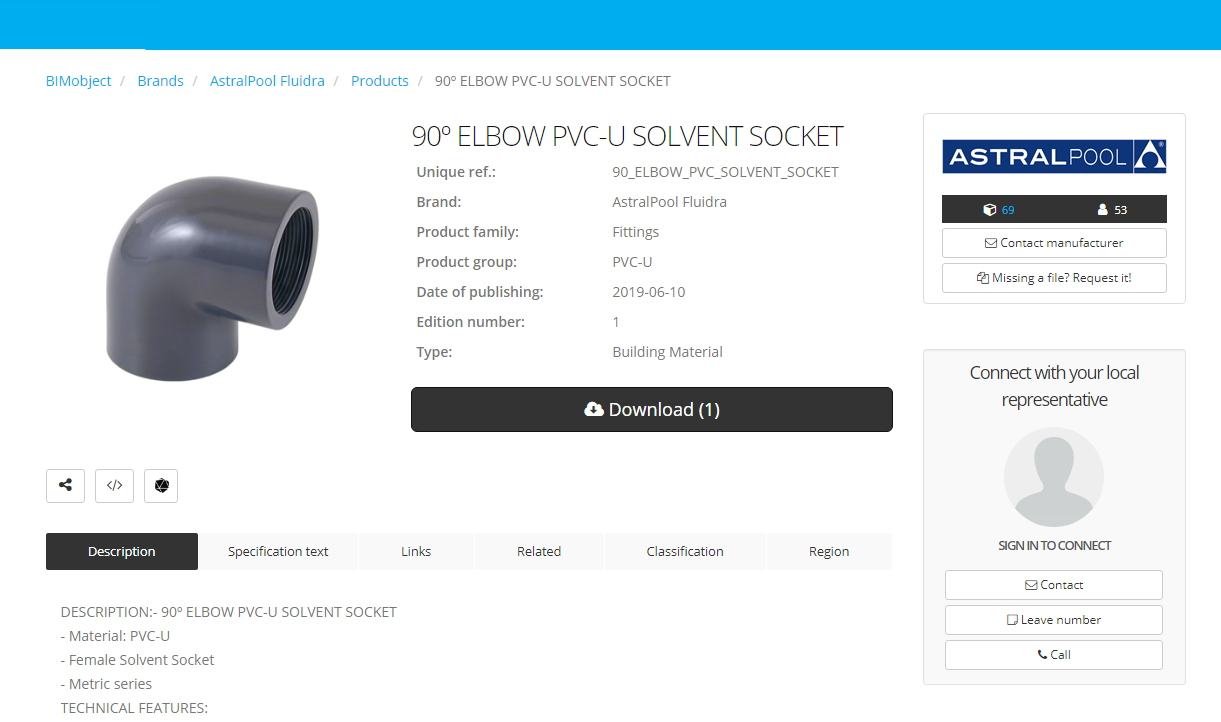Click the Product family value Fittings
The image size is (1221, 722).
coord(635,232)
